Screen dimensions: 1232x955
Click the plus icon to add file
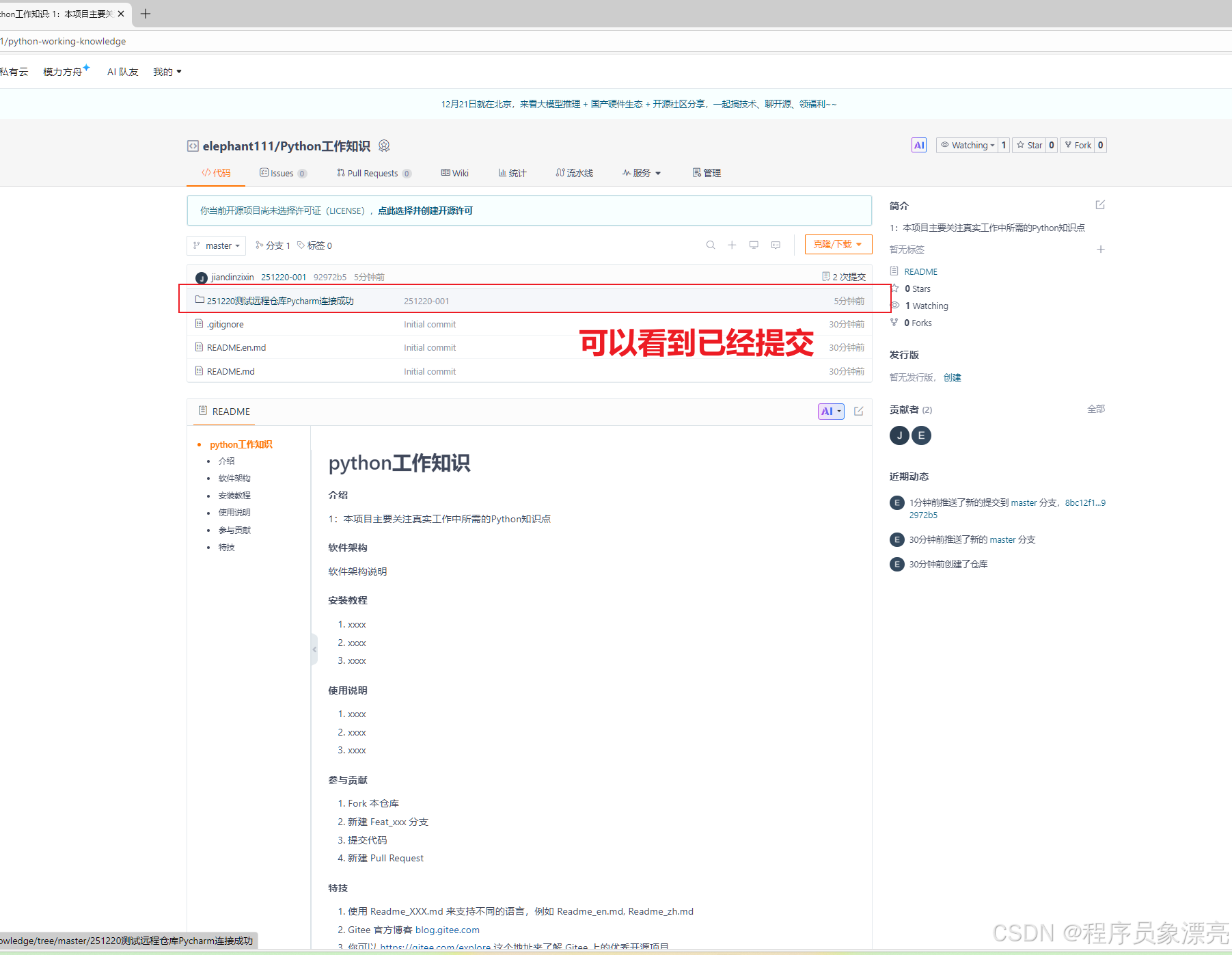coord(732,245)
